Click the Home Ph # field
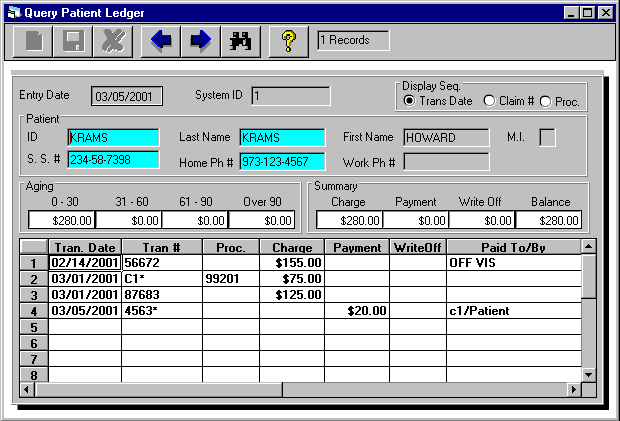The image size is (620, 421). [x=282, y=161]
